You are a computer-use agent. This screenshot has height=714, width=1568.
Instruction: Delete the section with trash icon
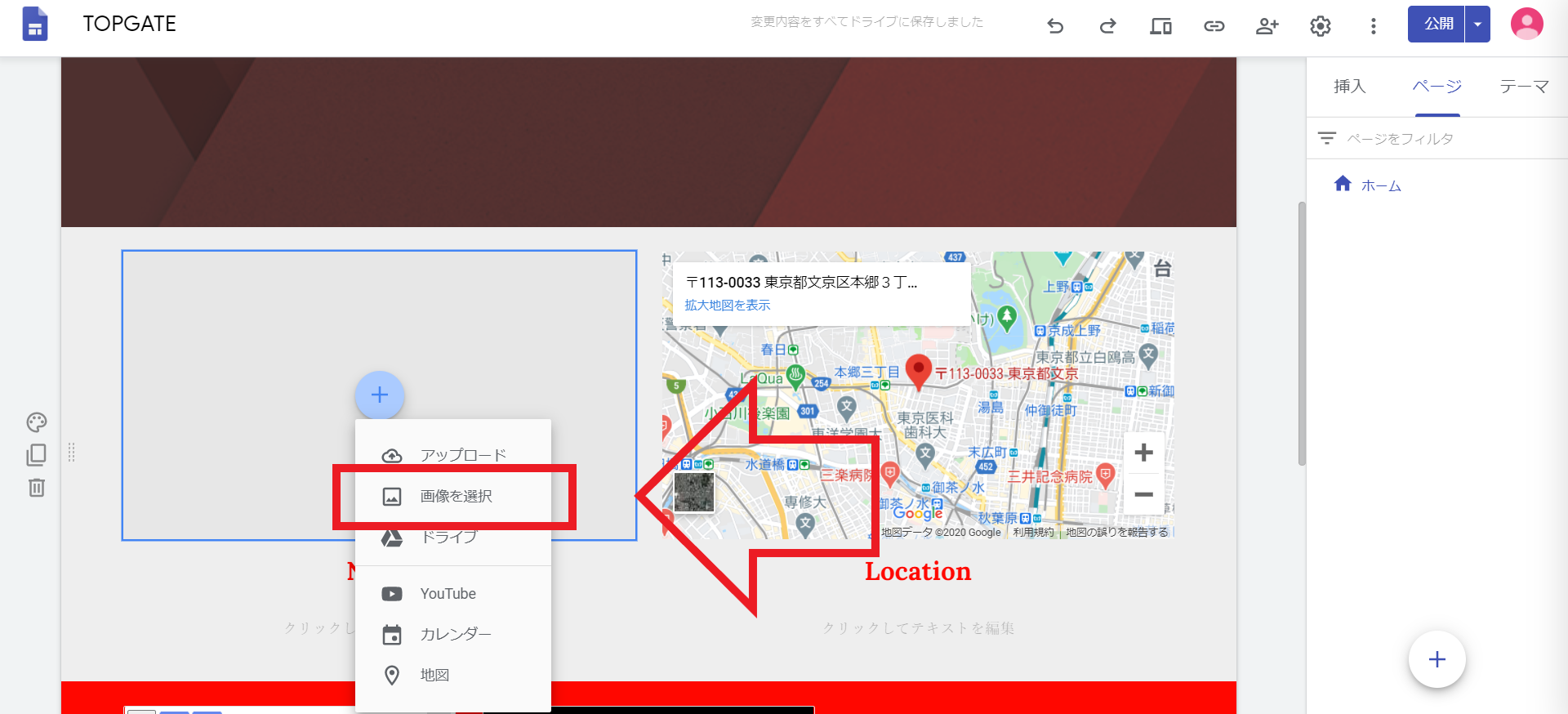[x=37, y=488]
